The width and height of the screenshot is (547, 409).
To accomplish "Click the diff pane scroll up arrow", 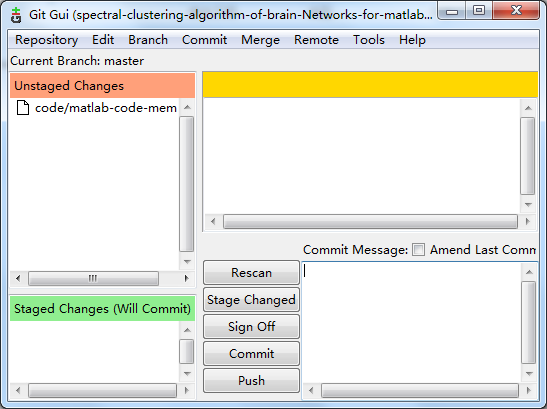I will coord(528,108).
